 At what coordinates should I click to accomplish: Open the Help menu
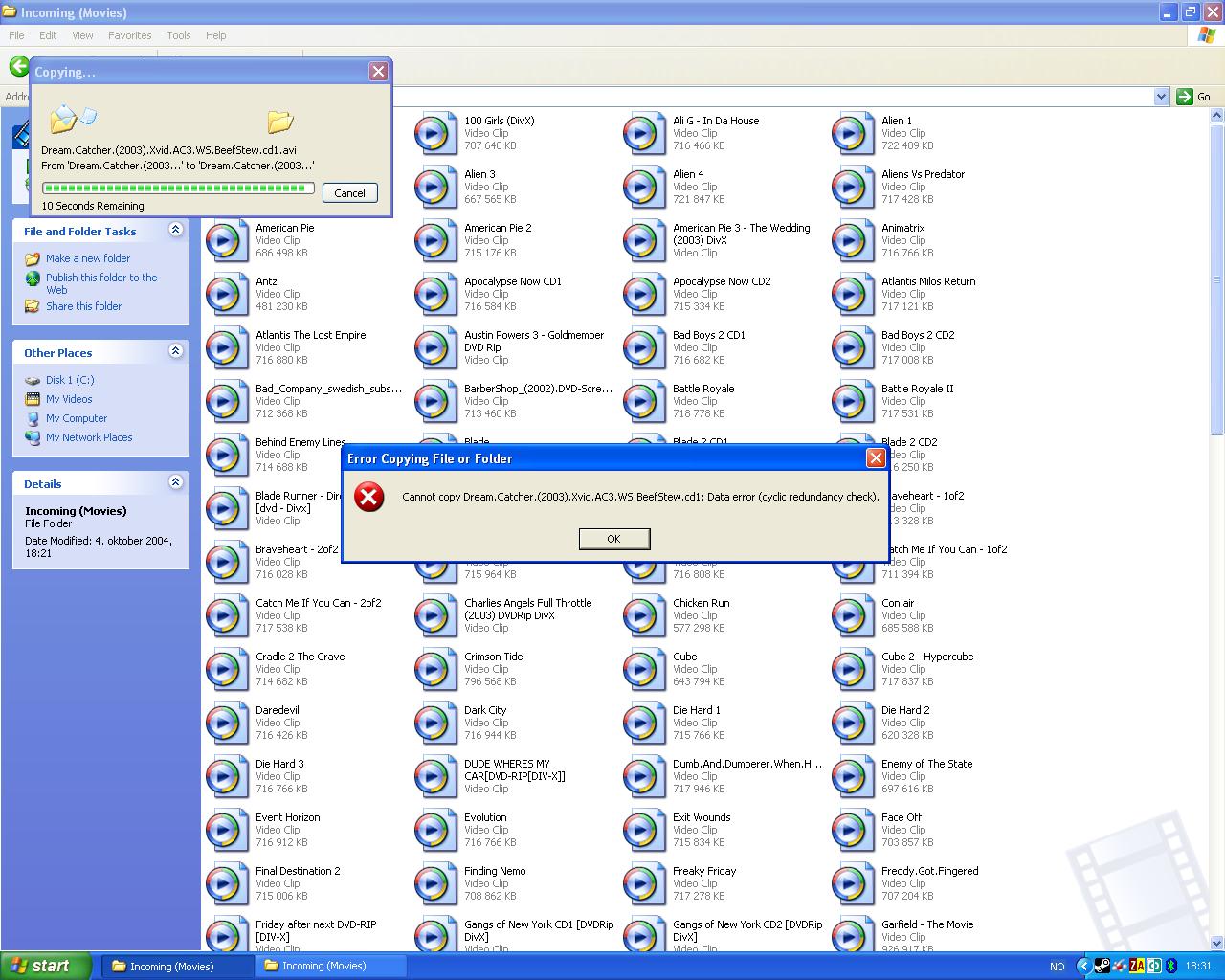[x=216, y=35]
